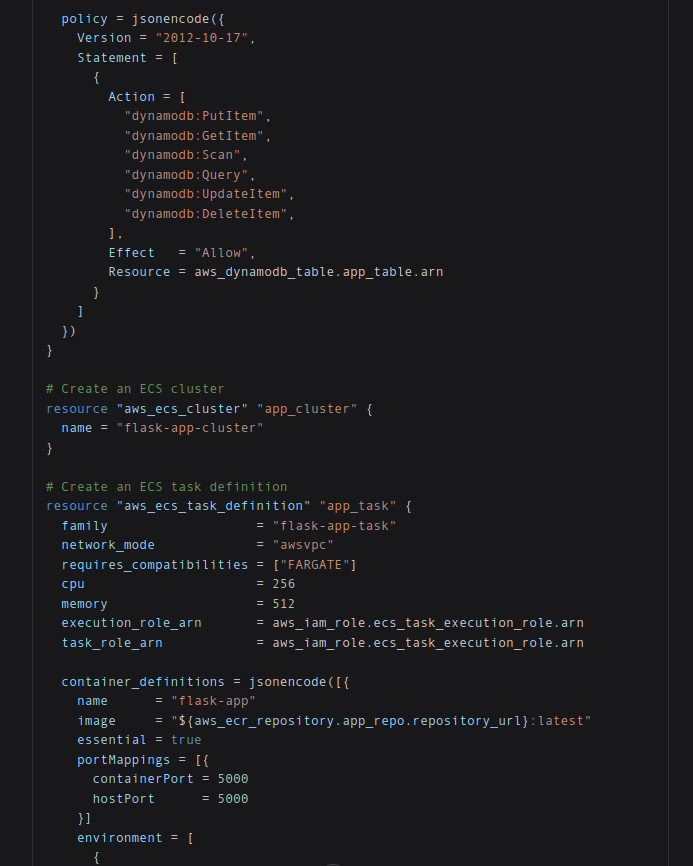Image resolution: width=693 pixels, height=866 pixels.
Task: Click the "awsvpc" network_mode value
Action: (303, 545)
